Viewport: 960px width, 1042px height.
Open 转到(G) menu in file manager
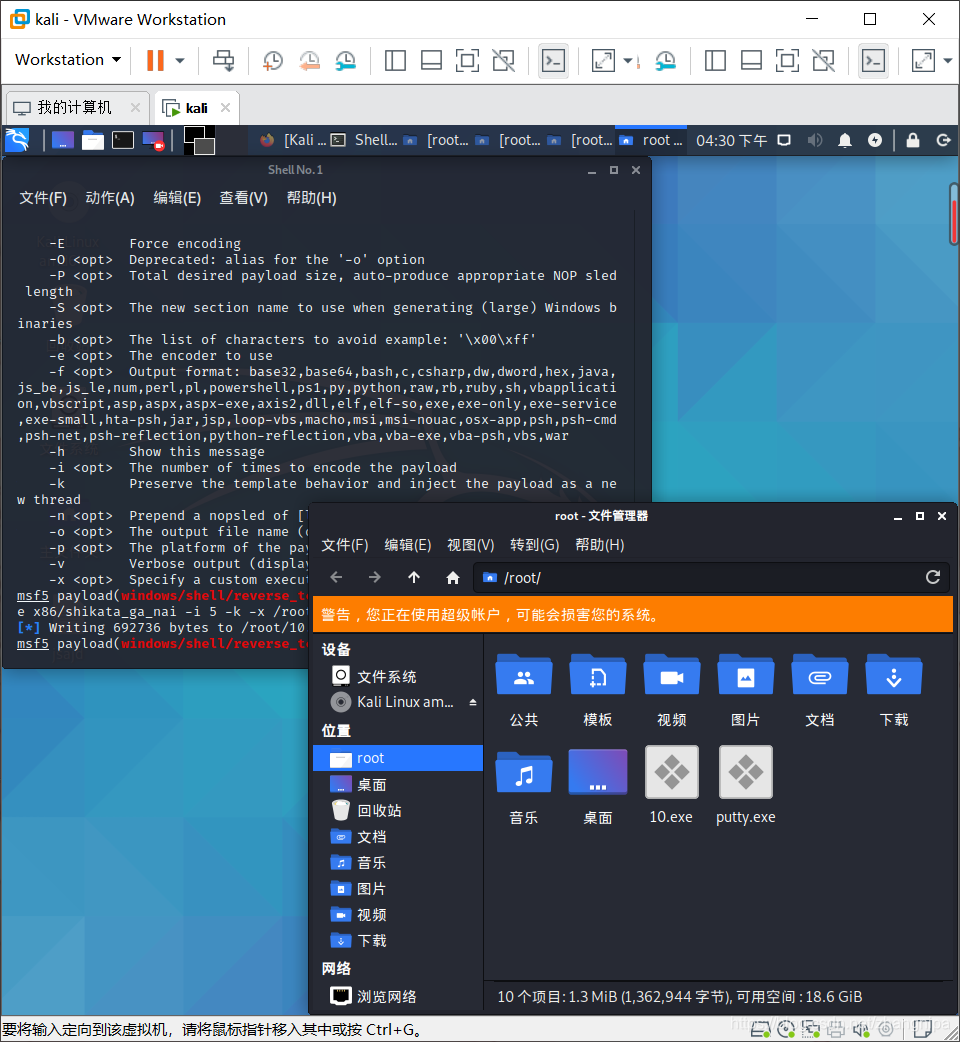click(x=534, y=545)
